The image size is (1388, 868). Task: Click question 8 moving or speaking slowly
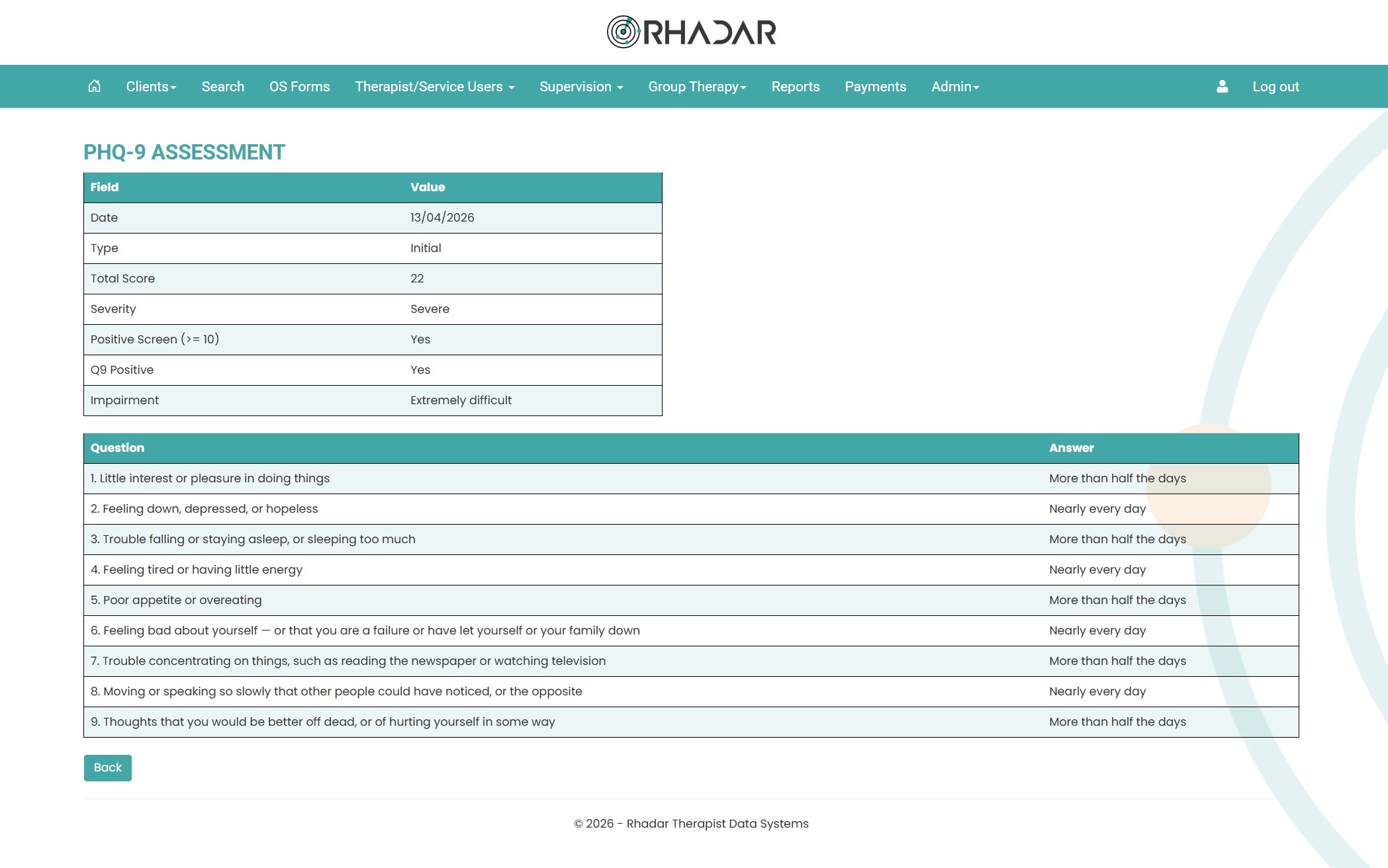pos(336,691)
